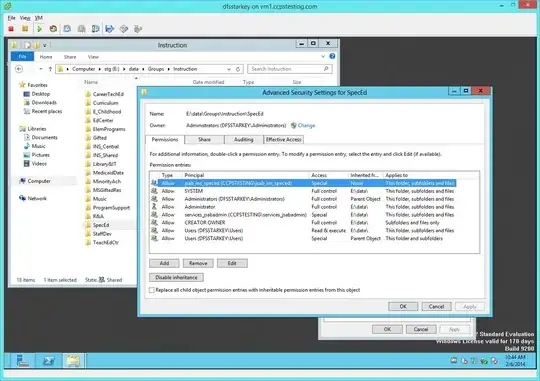
Task: Click the Reset VM toolbar icon
Action: 53,29
